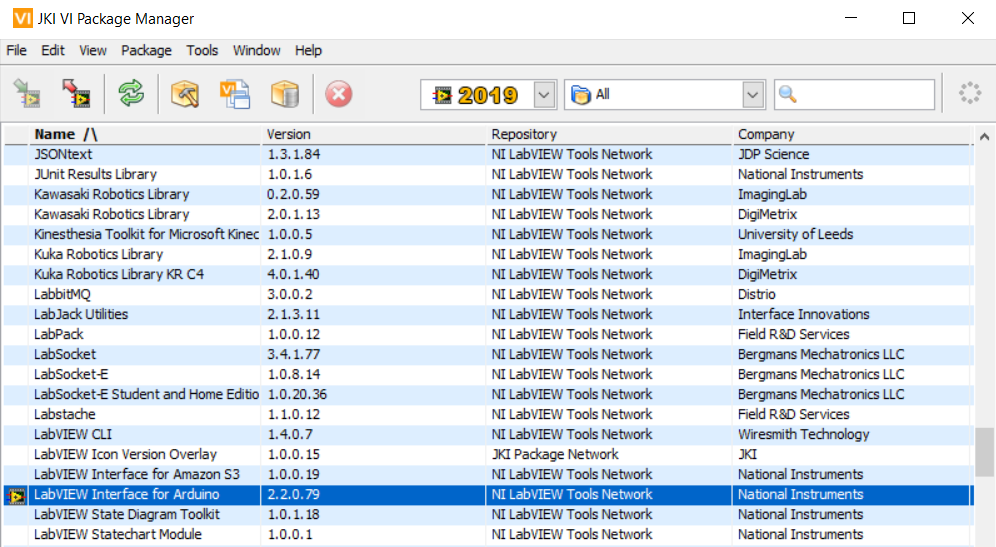This screenshot has height=547, width=996.
Task: Select Kuka Robotics Library KR C4
Action: 488,274
